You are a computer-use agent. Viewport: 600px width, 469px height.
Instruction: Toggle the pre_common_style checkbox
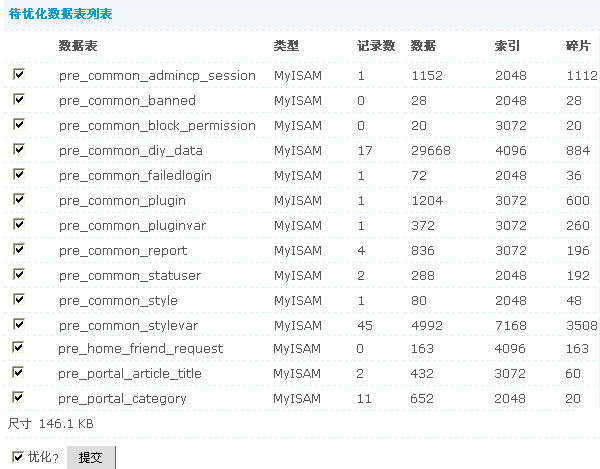(19, 299)
